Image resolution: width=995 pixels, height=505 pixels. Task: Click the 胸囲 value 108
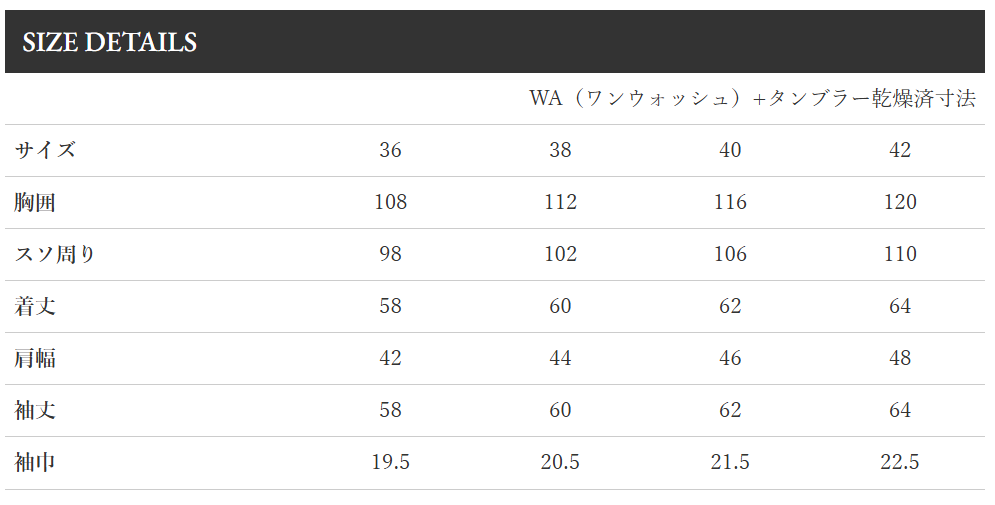(x=390, y=203)
